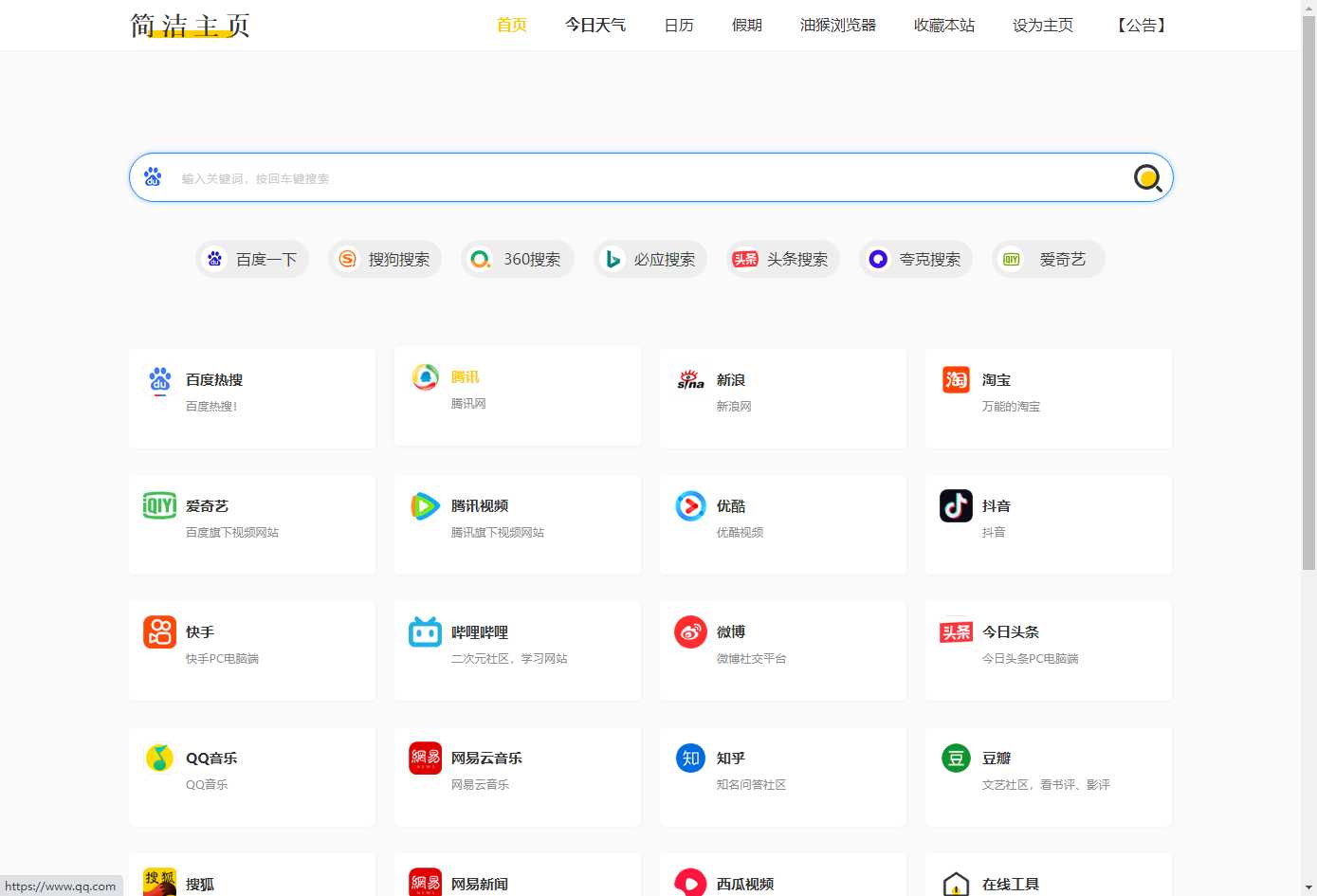Click the 抖音 music note icon
Screen dimensions: 1317x896
(x=956, y=506)
